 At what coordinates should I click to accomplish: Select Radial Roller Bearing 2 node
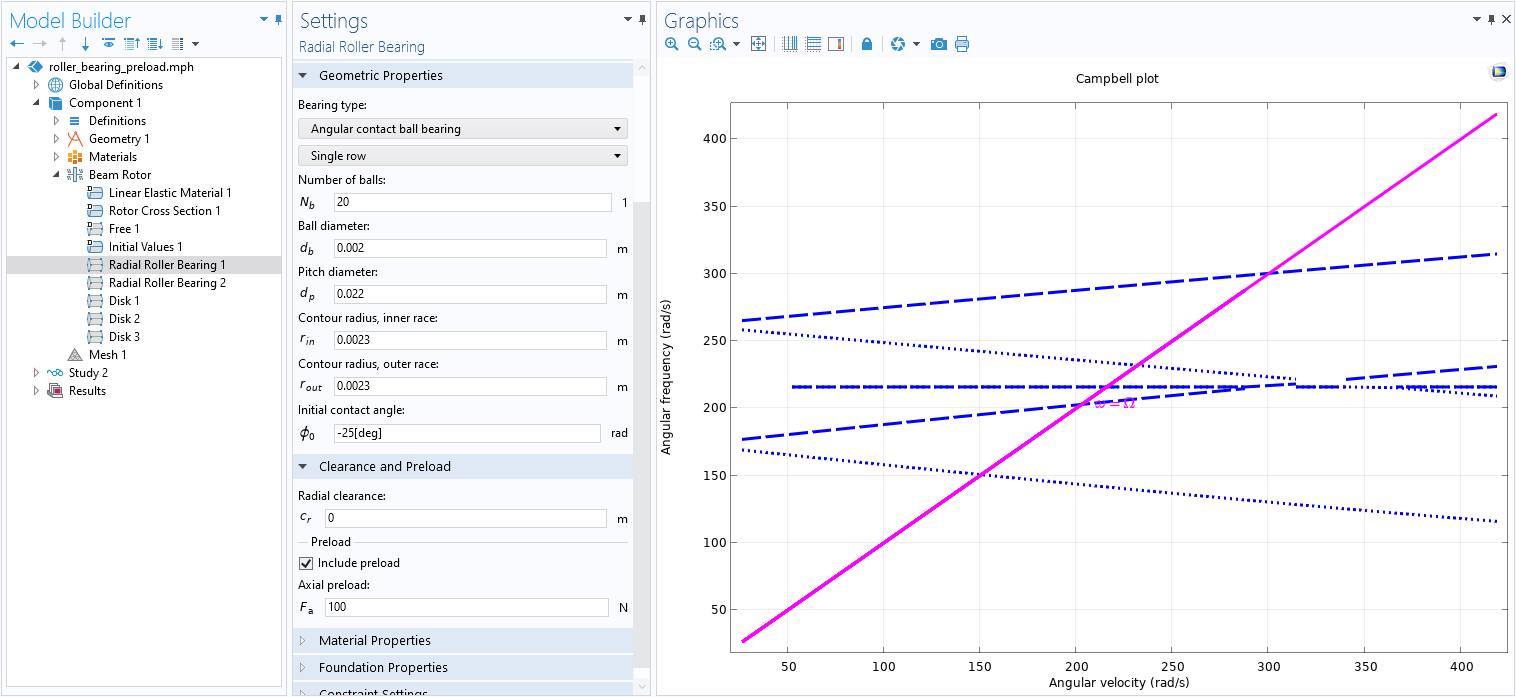tap(166, 283)
